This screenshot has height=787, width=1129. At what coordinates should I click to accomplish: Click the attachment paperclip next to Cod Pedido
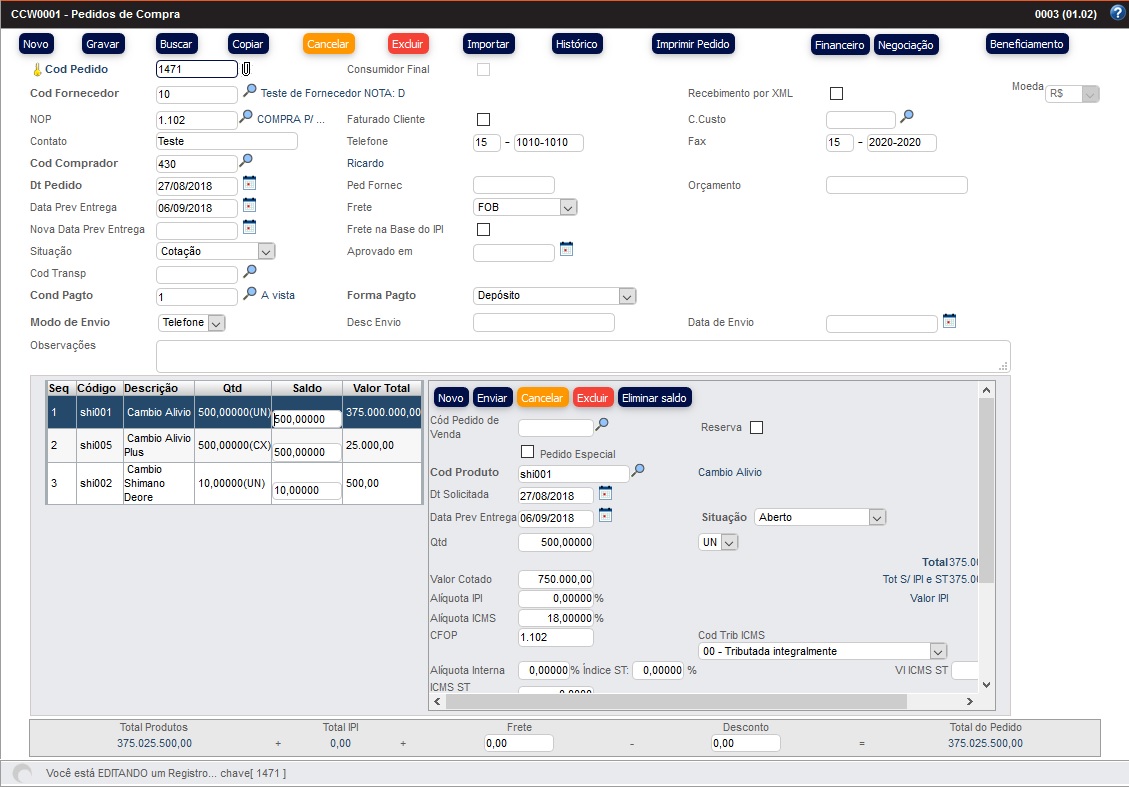point(245,69)
